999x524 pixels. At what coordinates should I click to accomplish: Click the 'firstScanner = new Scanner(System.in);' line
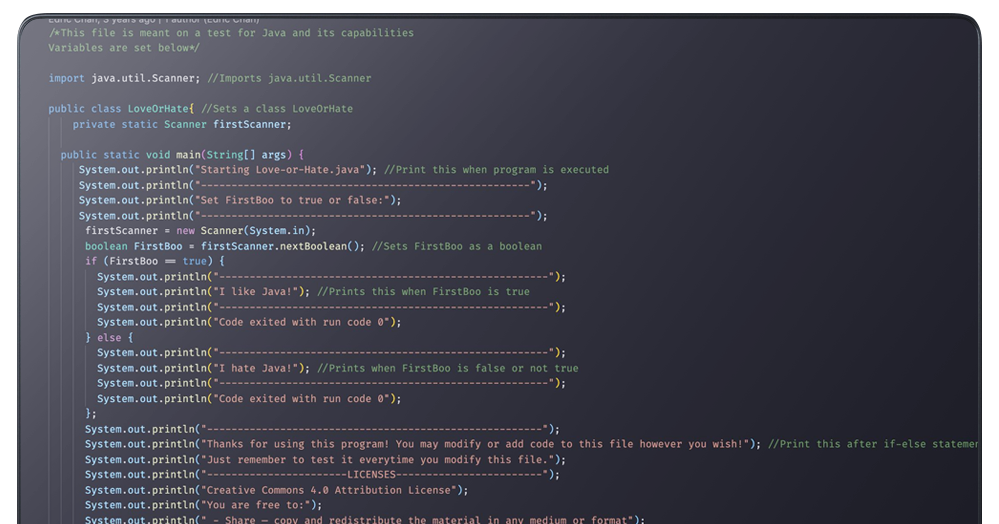[201, 231]
